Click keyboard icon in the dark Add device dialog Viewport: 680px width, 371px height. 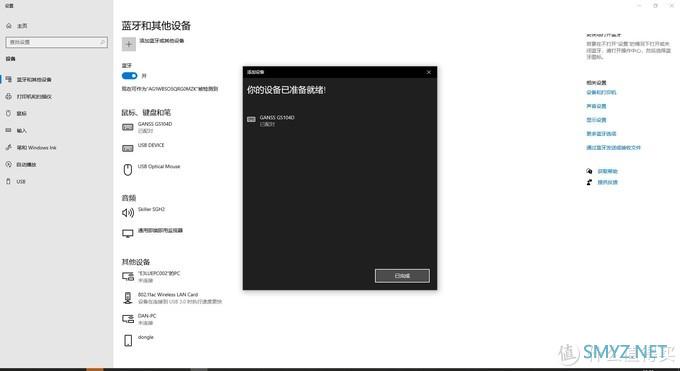pyautogui.click(x=251, y=119)
